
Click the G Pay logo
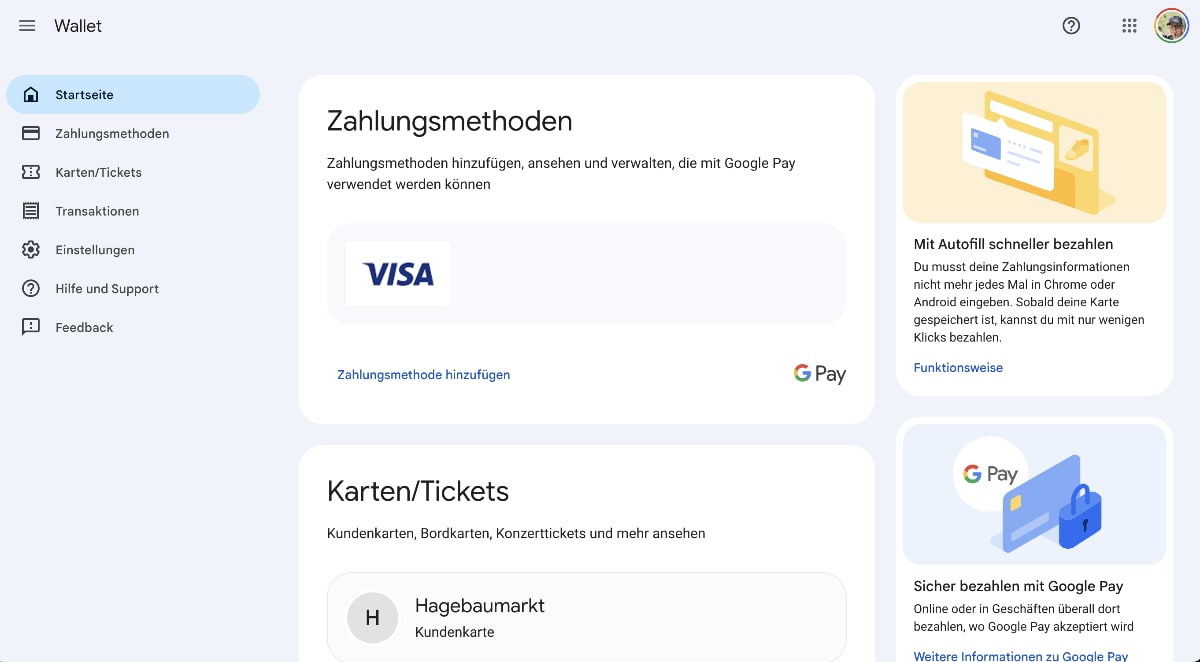[x=819, y=372]
